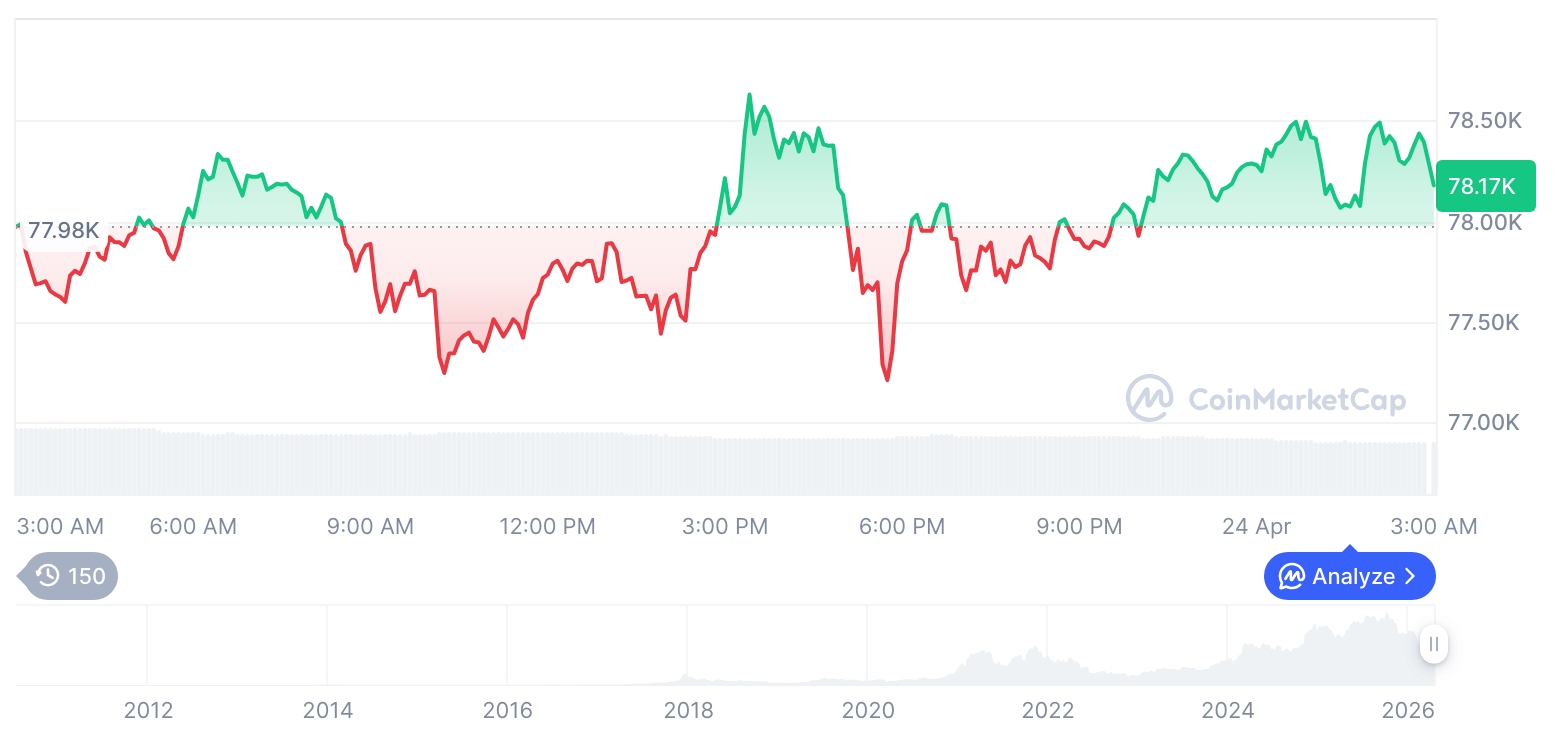The width and height of the screenshot is (1566, 732).
Task: Click the green 78.17K current price tag
Action: pos(1484,186)
